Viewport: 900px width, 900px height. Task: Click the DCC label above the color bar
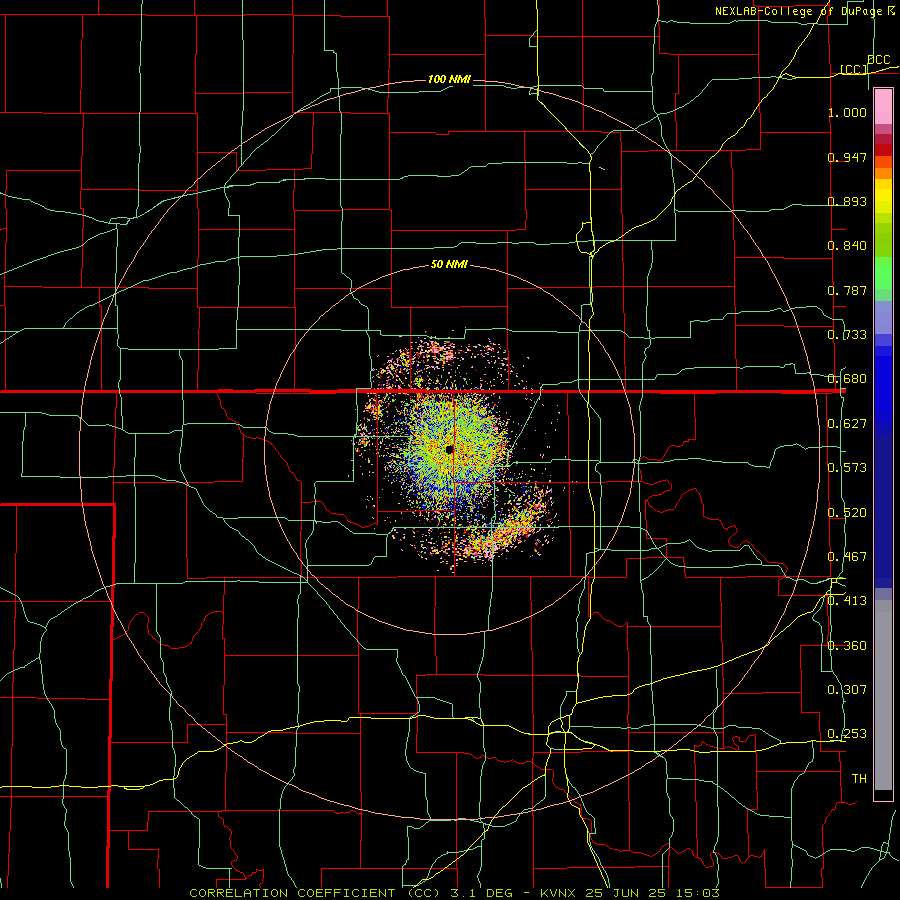point(878,60)
